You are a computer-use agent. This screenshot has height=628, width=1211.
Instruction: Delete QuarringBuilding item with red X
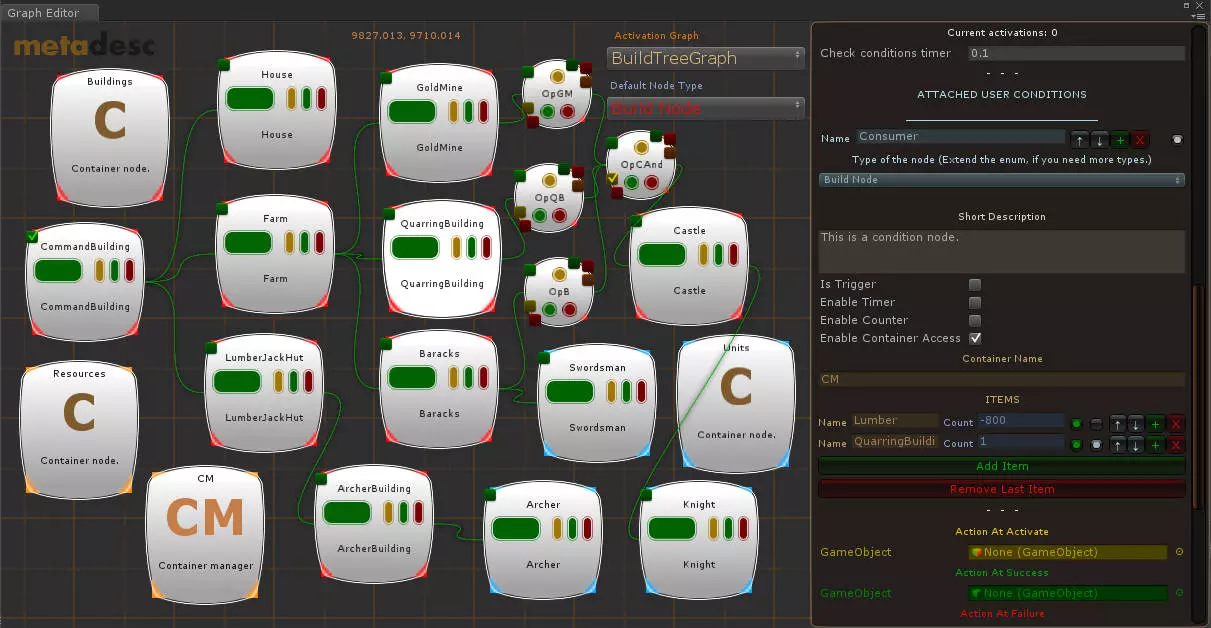coord(1176,444)
